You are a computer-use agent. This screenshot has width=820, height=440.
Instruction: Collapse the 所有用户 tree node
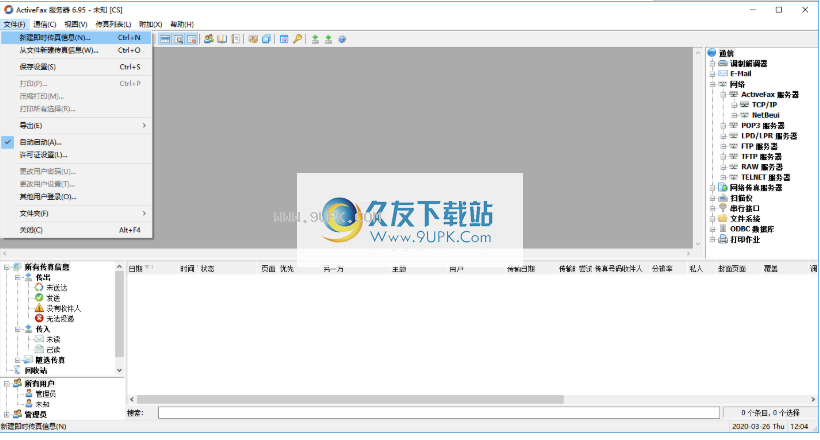7,383
